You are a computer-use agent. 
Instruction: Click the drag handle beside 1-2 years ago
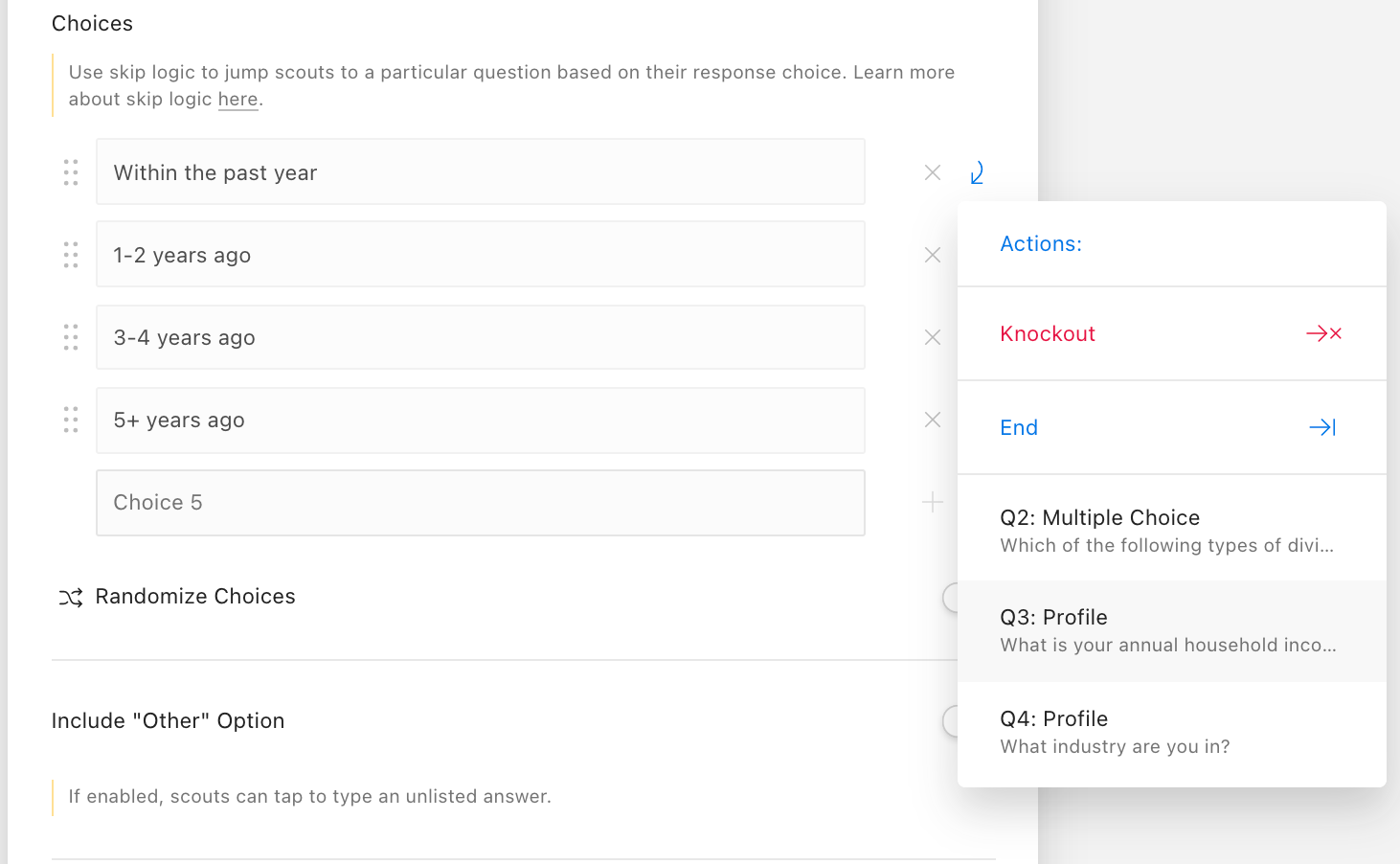pyautogui.click(x=71, y=255)
